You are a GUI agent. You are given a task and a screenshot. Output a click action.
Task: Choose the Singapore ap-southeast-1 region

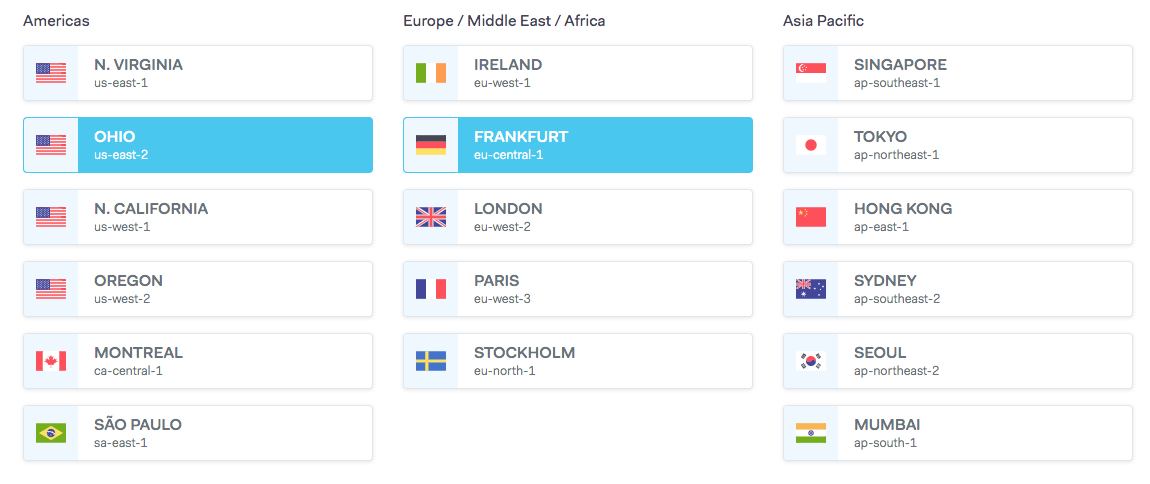click(984, 73)
